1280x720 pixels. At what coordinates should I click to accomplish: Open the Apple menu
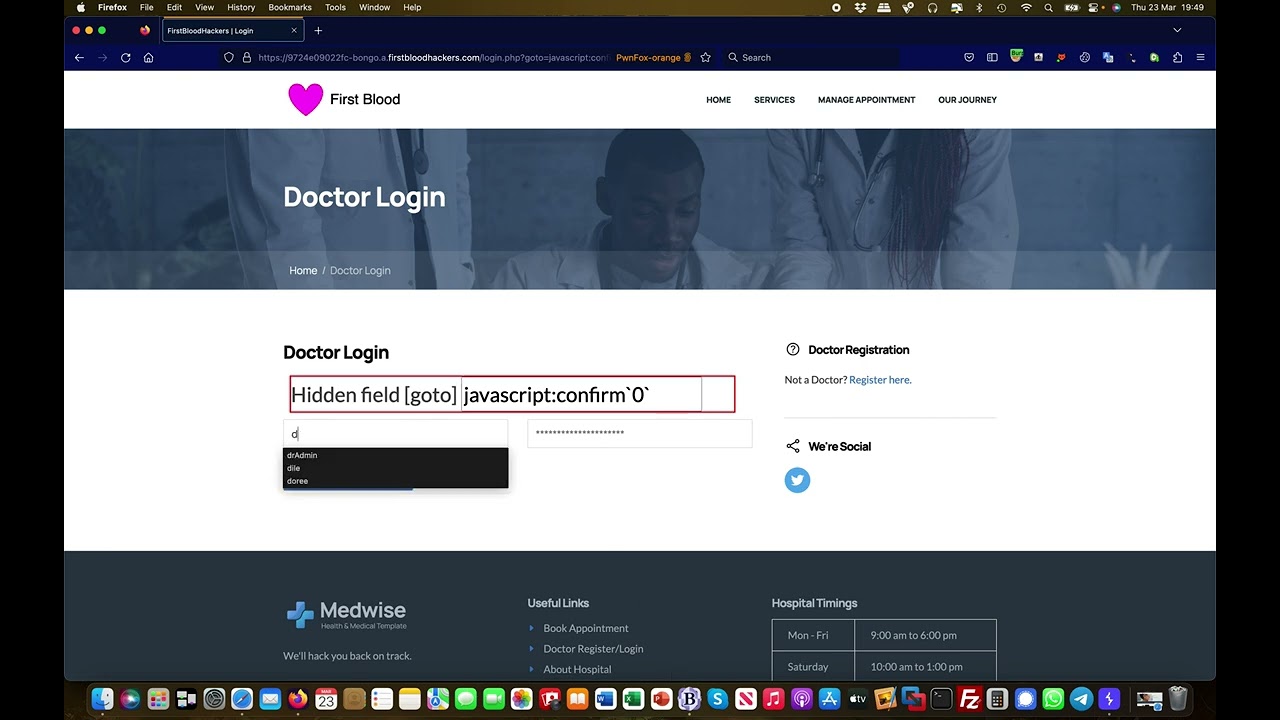[81, 7]
